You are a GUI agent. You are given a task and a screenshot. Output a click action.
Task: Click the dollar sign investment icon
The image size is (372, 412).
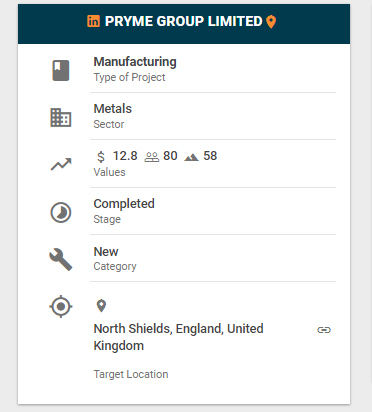point(101,156)
